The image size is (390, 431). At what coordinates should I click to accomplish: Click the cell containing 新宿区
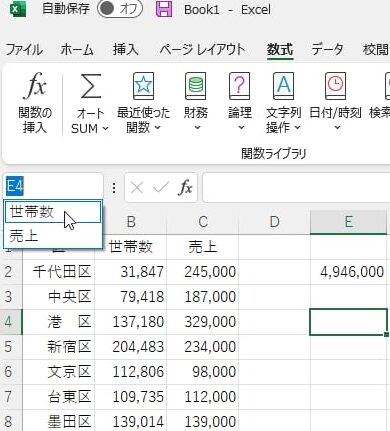59,347
